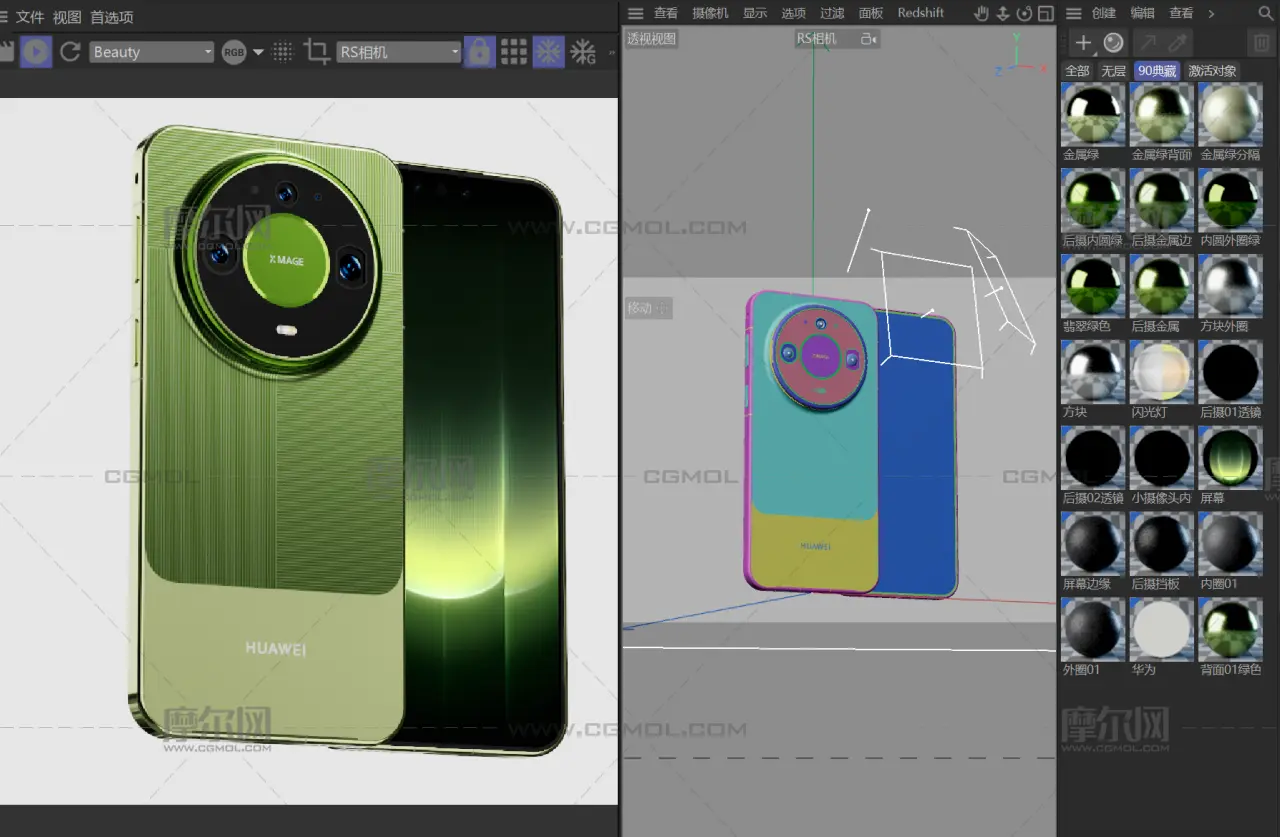Click the hand pan view icon
1280x837 pixels.
981,13
